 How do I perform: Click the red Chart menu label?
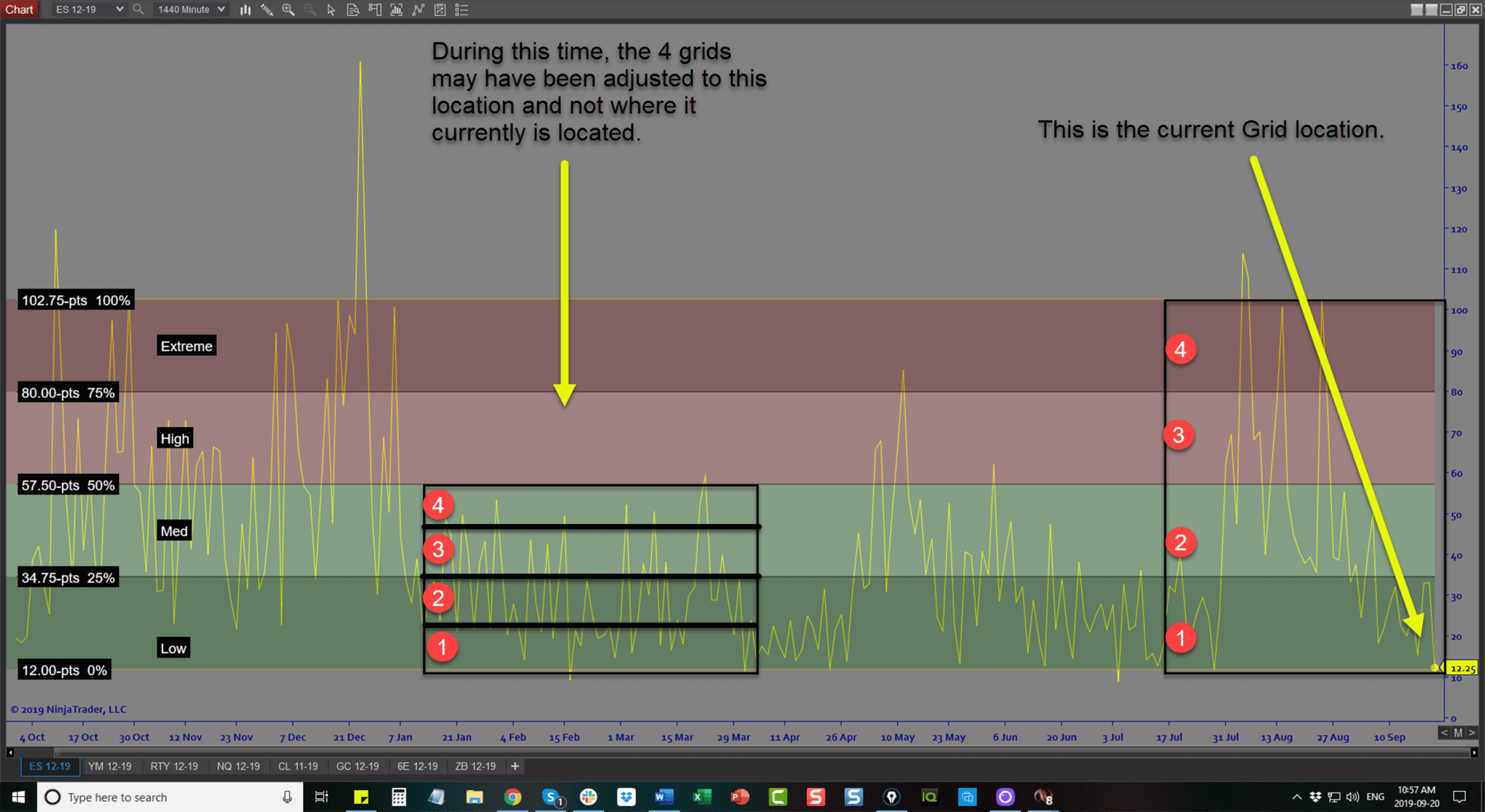19,9
